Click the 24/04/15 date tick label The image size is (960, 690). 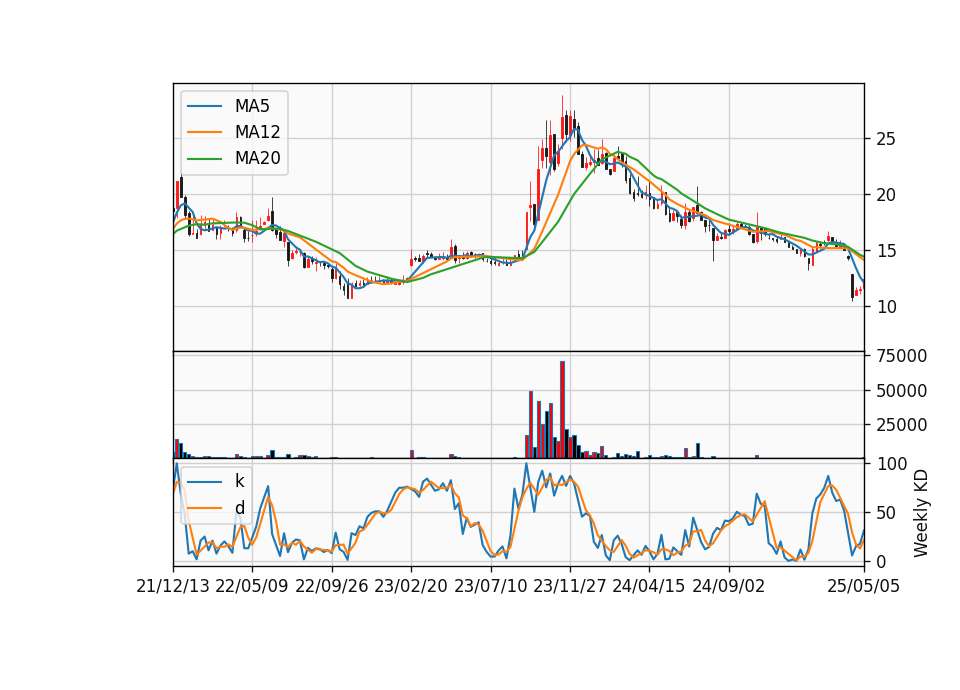pos(649,586)
